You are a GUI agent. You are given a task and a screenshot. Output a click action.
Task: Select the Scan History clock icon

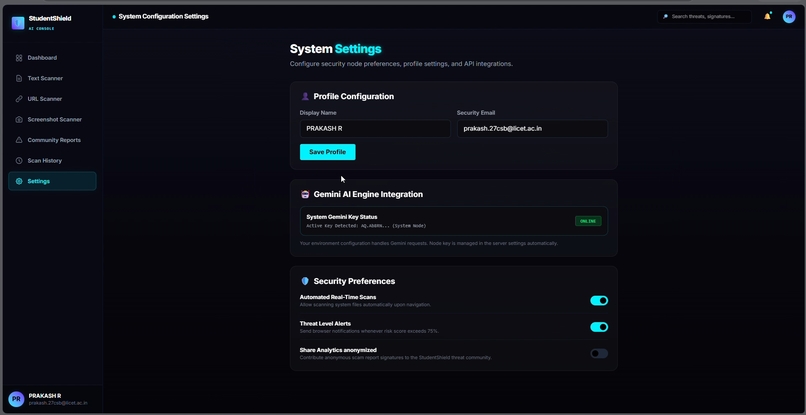point(19,161)
